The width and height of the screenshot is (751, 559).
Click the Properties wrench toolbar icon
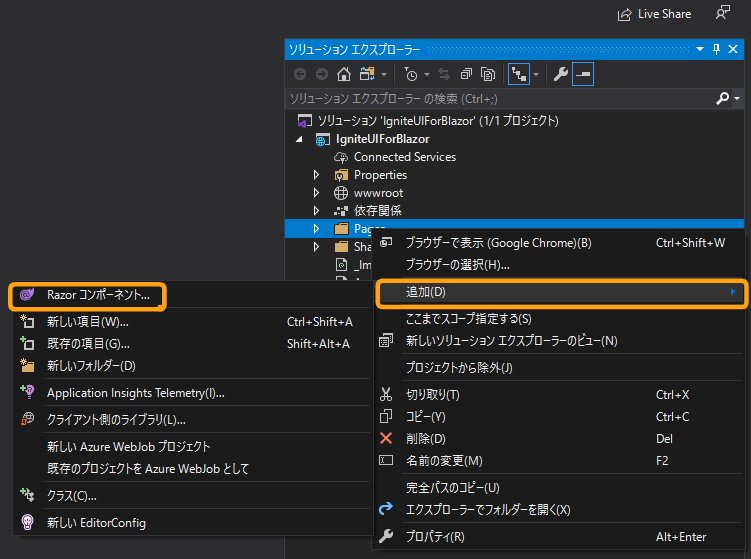coord(560,74)
